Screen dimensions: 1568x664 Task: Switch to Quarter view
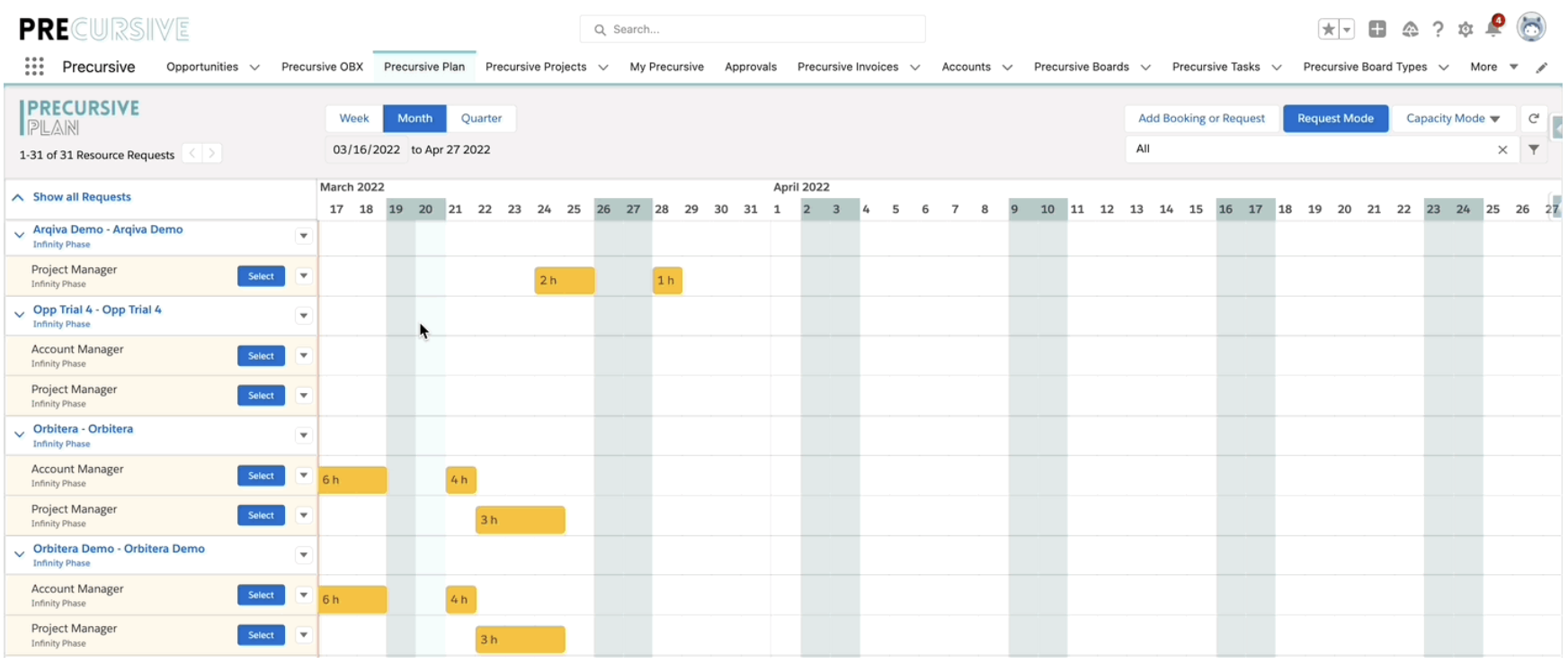(x=481, y=119)
